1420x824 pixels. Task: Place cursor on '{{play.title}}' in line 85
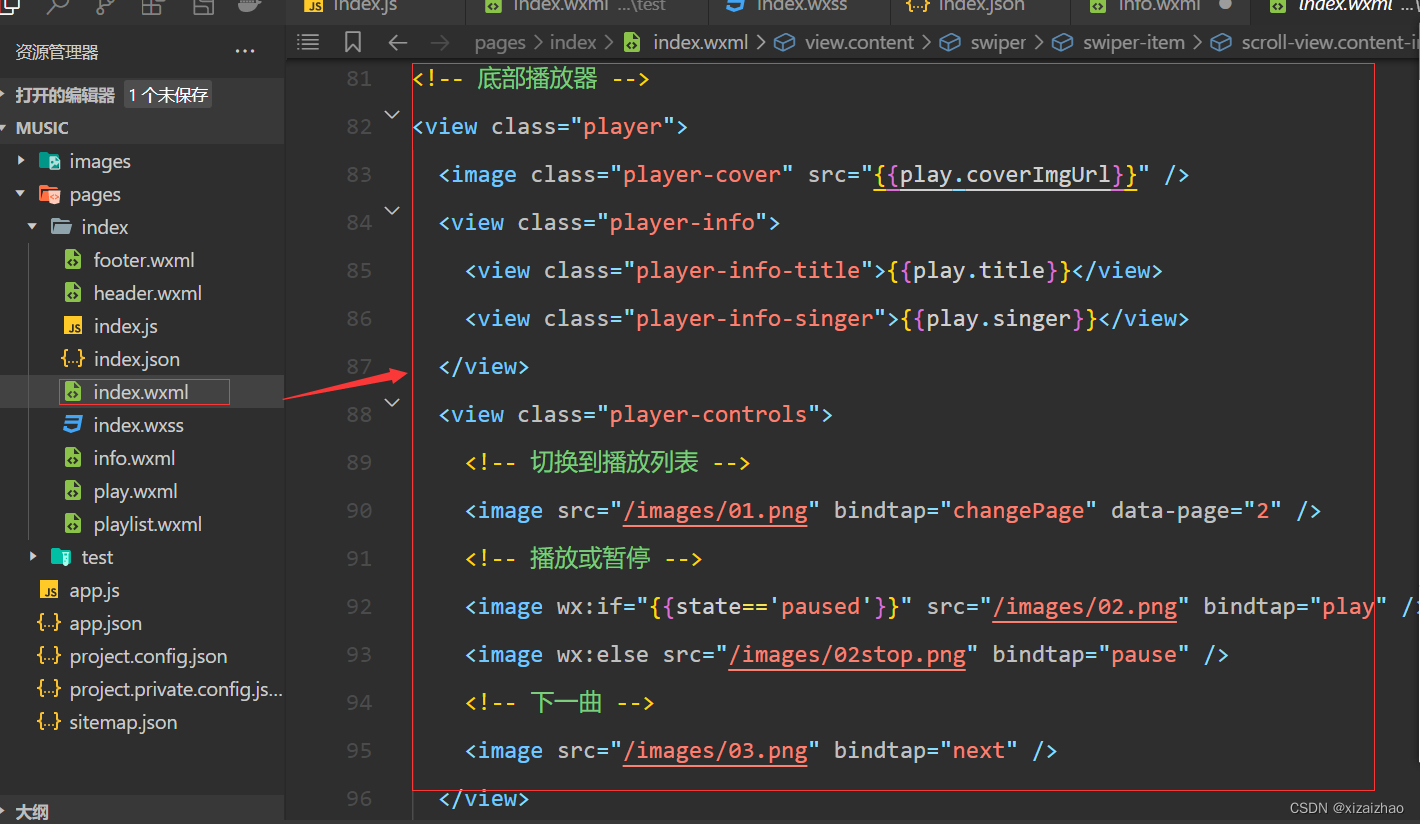(x=979, y=271)
